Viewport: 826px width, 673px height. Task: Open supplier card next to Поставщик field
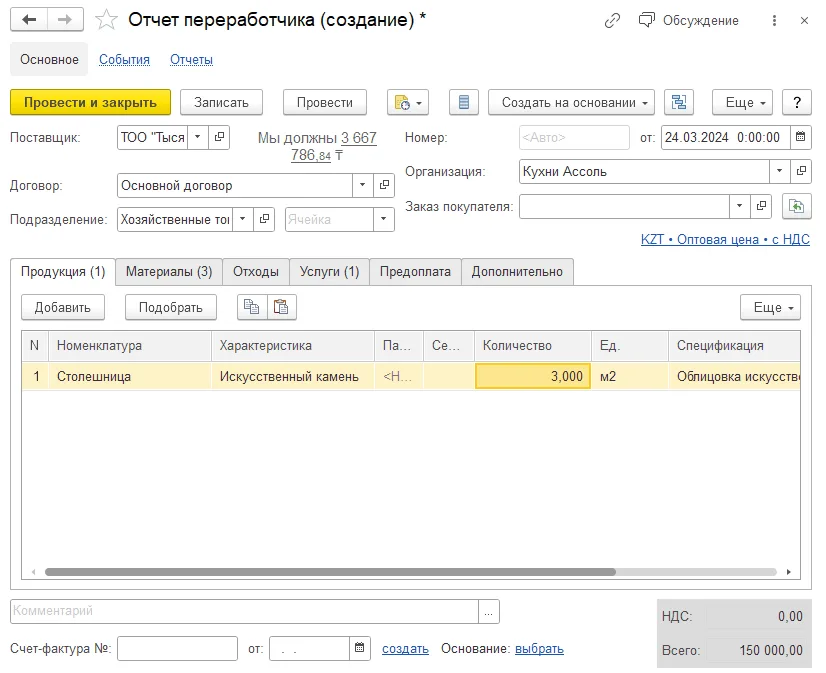pyautogui.click(x=219, y=137)
